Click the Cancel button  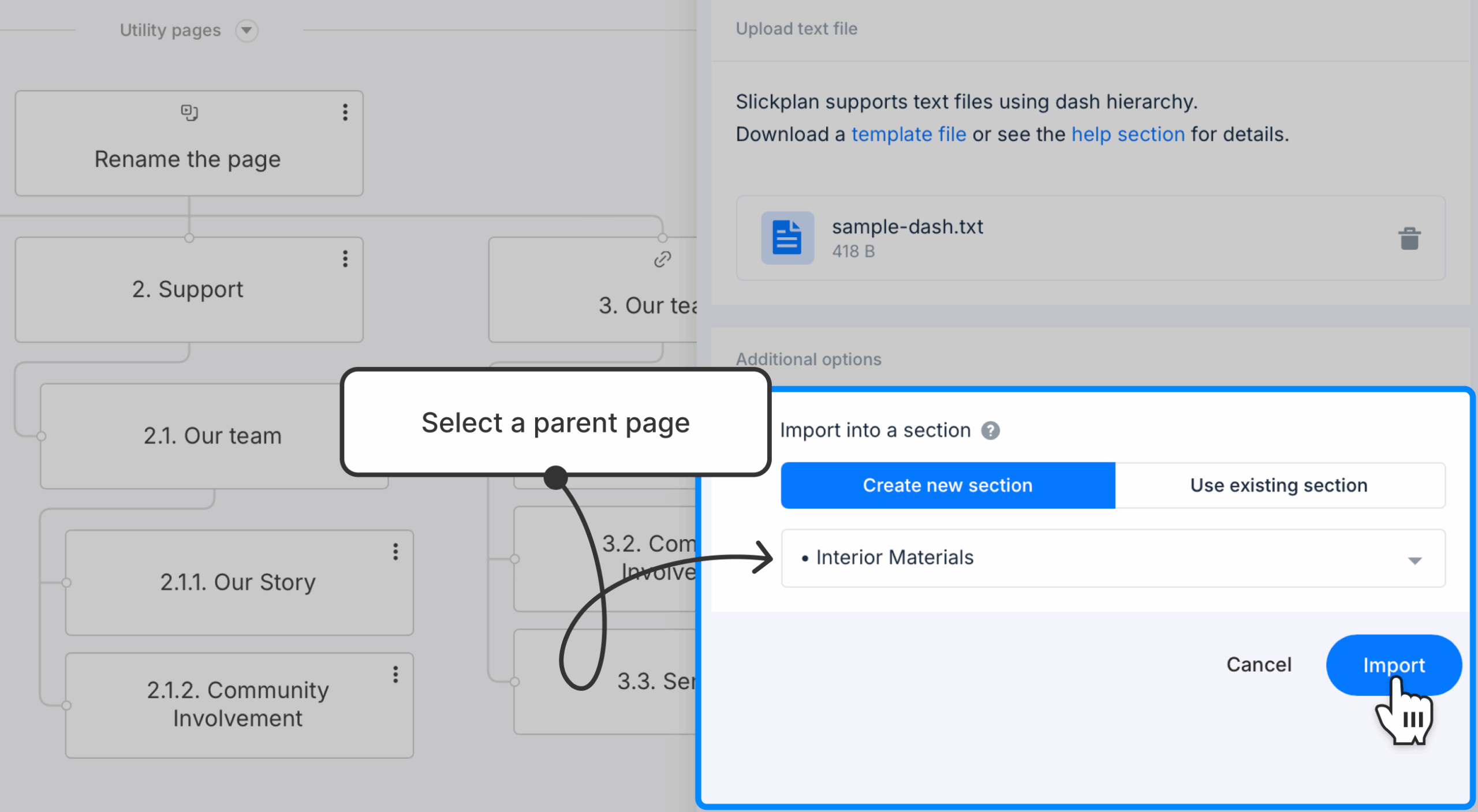[x=1259, y=665]
